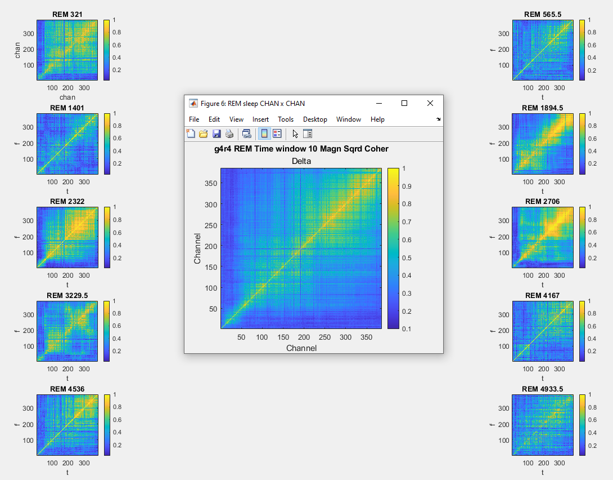Select the REM 321 heatmap subplot
613x480 pixels.
[67, 50]
